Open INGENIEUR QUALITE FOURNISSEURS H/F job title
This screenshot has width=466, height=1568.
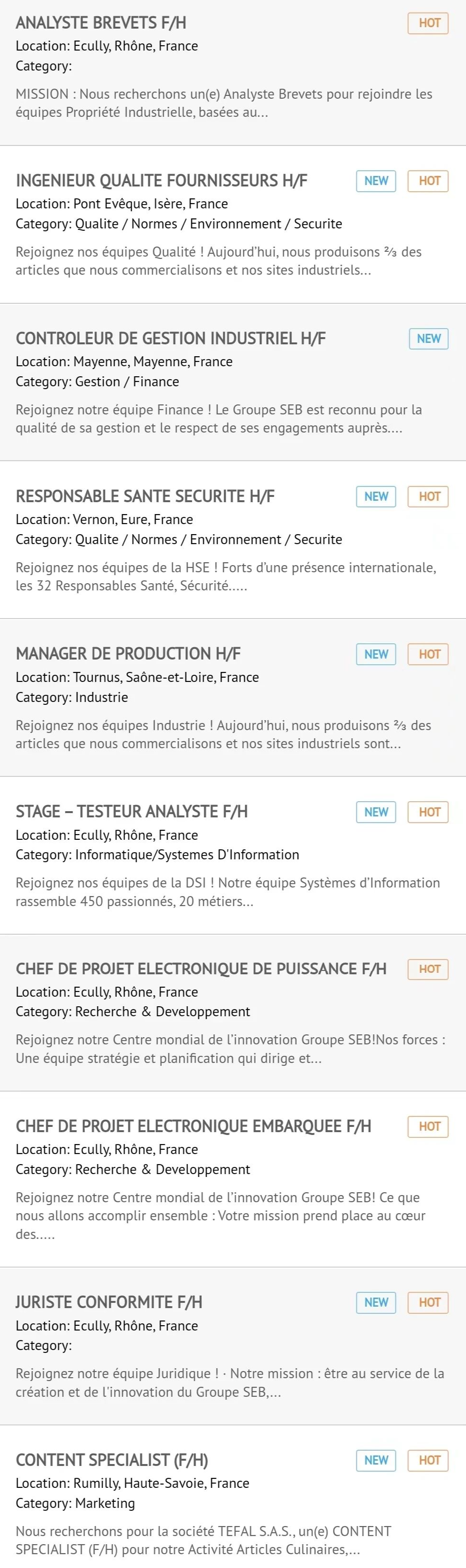click(161, 181)
